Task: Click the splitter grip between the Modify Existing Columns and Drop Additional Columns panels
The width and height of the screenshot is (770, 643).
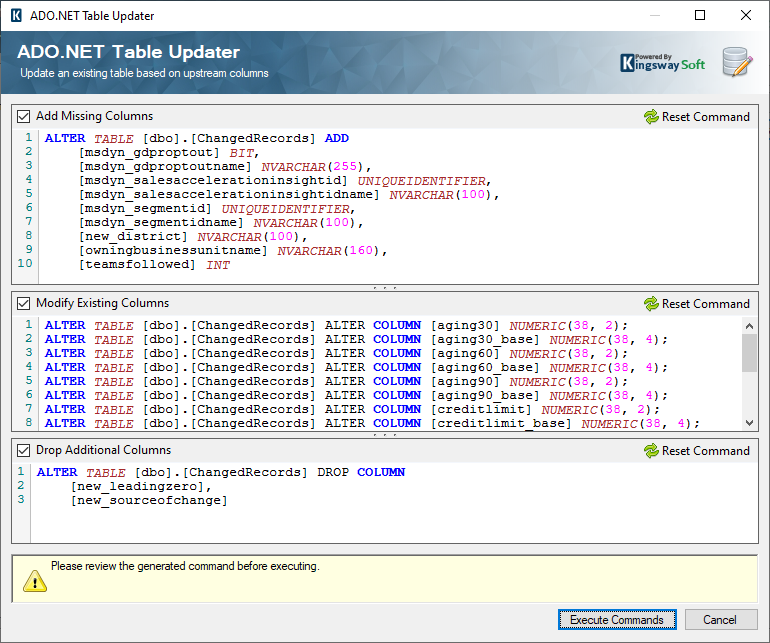Action: pyautogui.click(x=385, y=435)
